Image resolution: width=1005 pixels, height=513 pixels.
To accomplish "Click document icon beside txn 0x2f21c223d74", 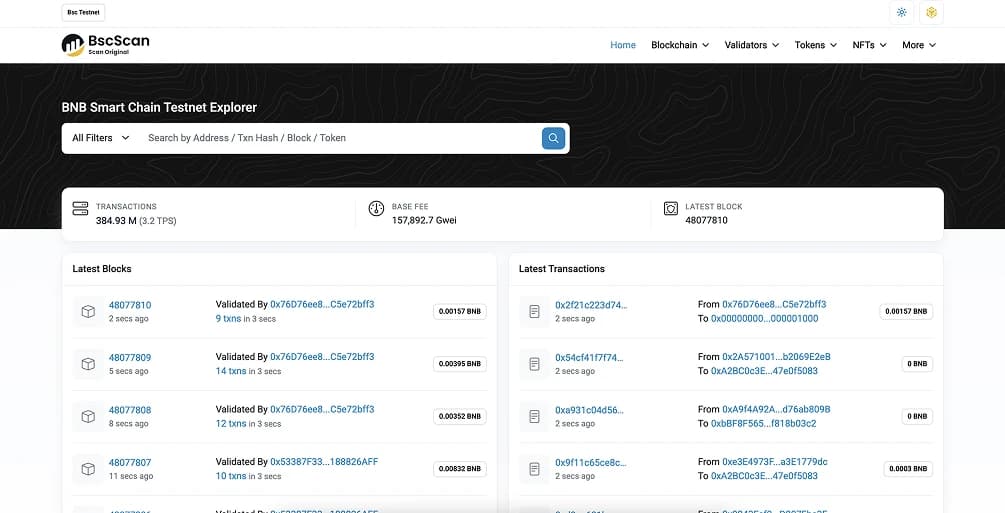I will click(x=535, y=312).
